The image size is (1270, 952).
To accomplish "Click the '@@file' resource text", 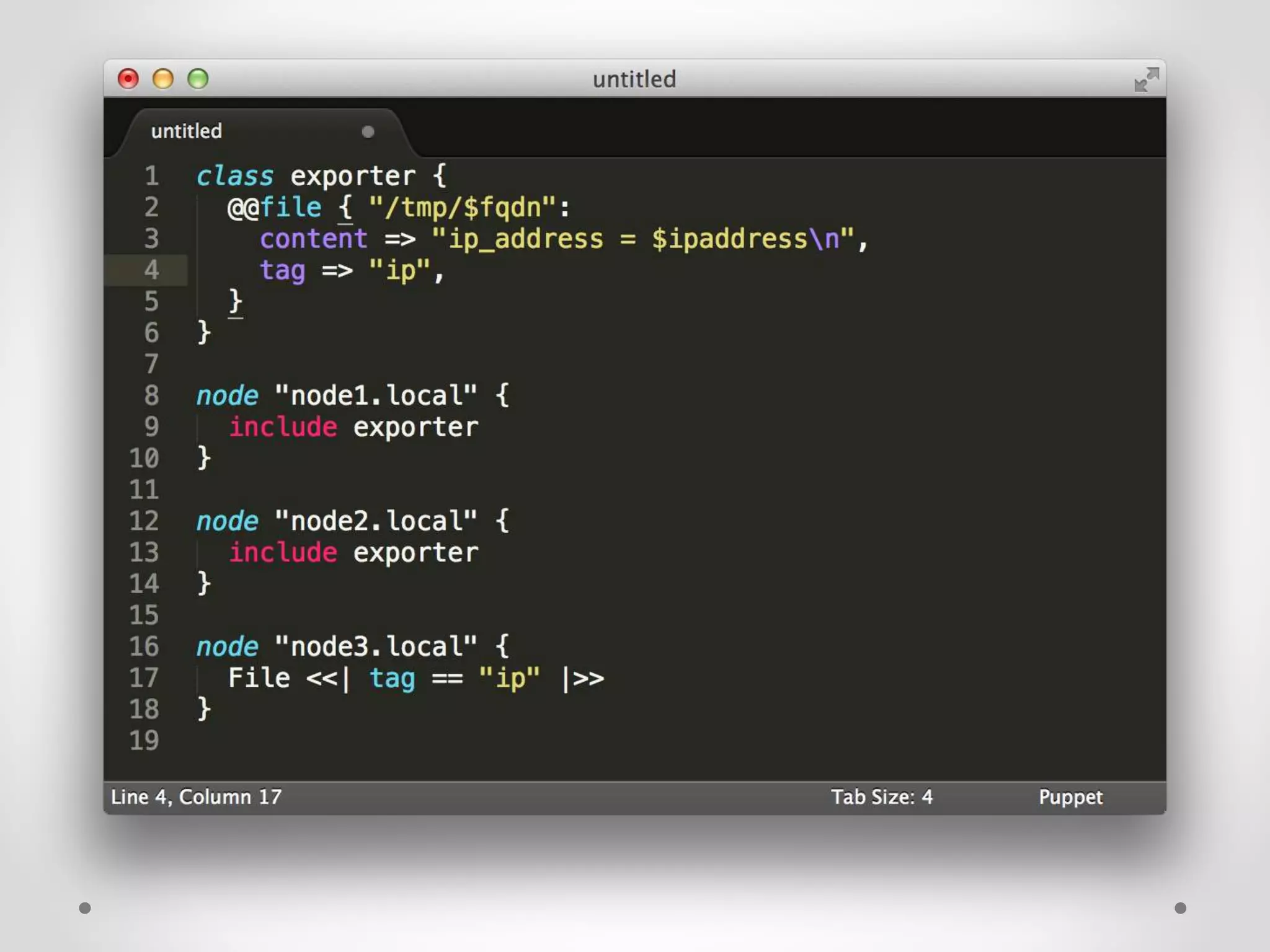I will pyautogui.click(x=275, y=208).
